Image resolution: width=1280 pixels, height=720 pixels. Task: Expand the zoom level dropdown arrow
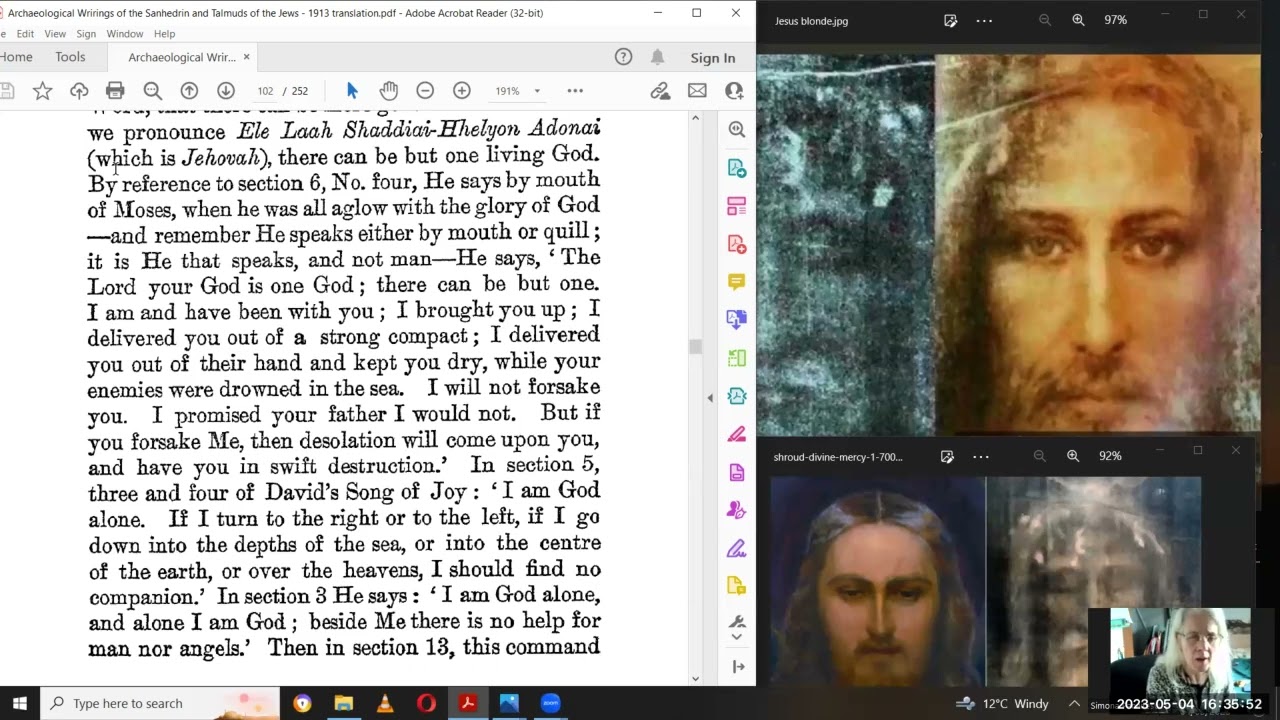pos(537,91)
